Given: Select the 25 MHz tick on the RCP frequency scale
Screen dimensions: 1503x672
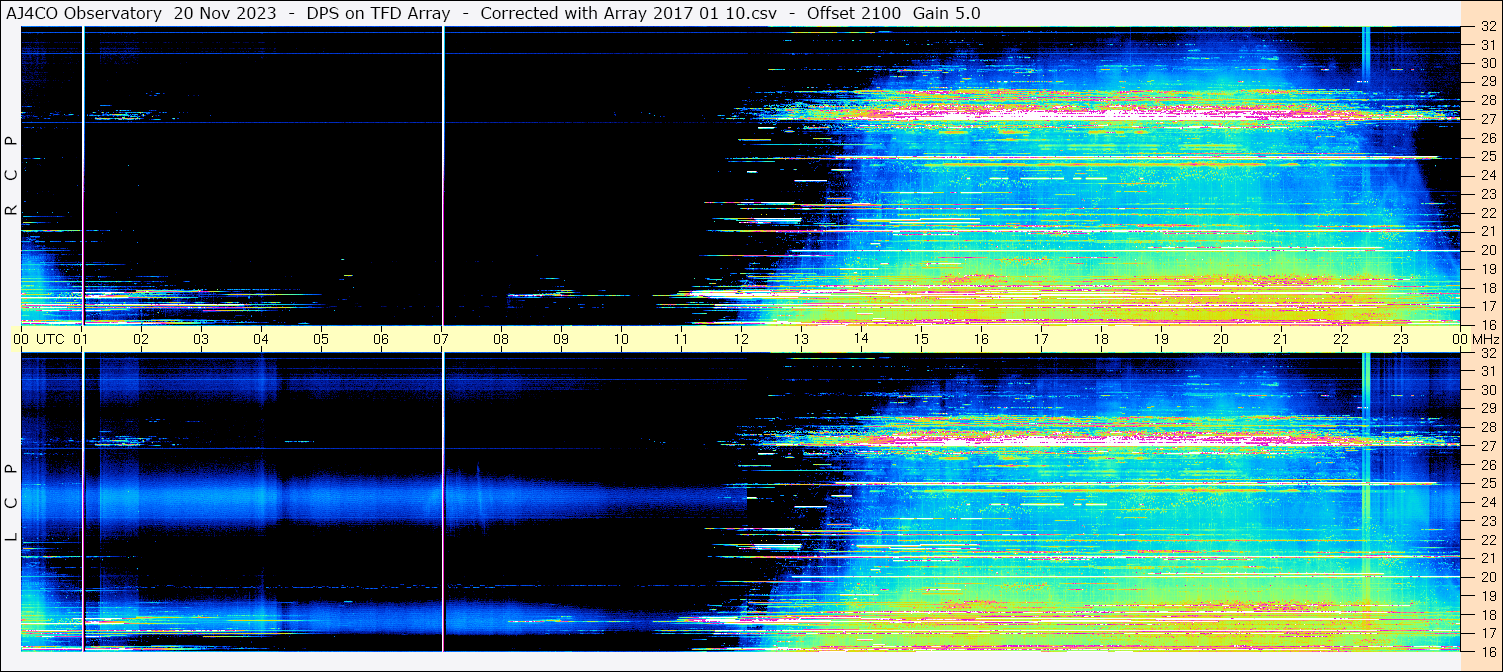Looking at the screenshot, I should click(1488, 156).
